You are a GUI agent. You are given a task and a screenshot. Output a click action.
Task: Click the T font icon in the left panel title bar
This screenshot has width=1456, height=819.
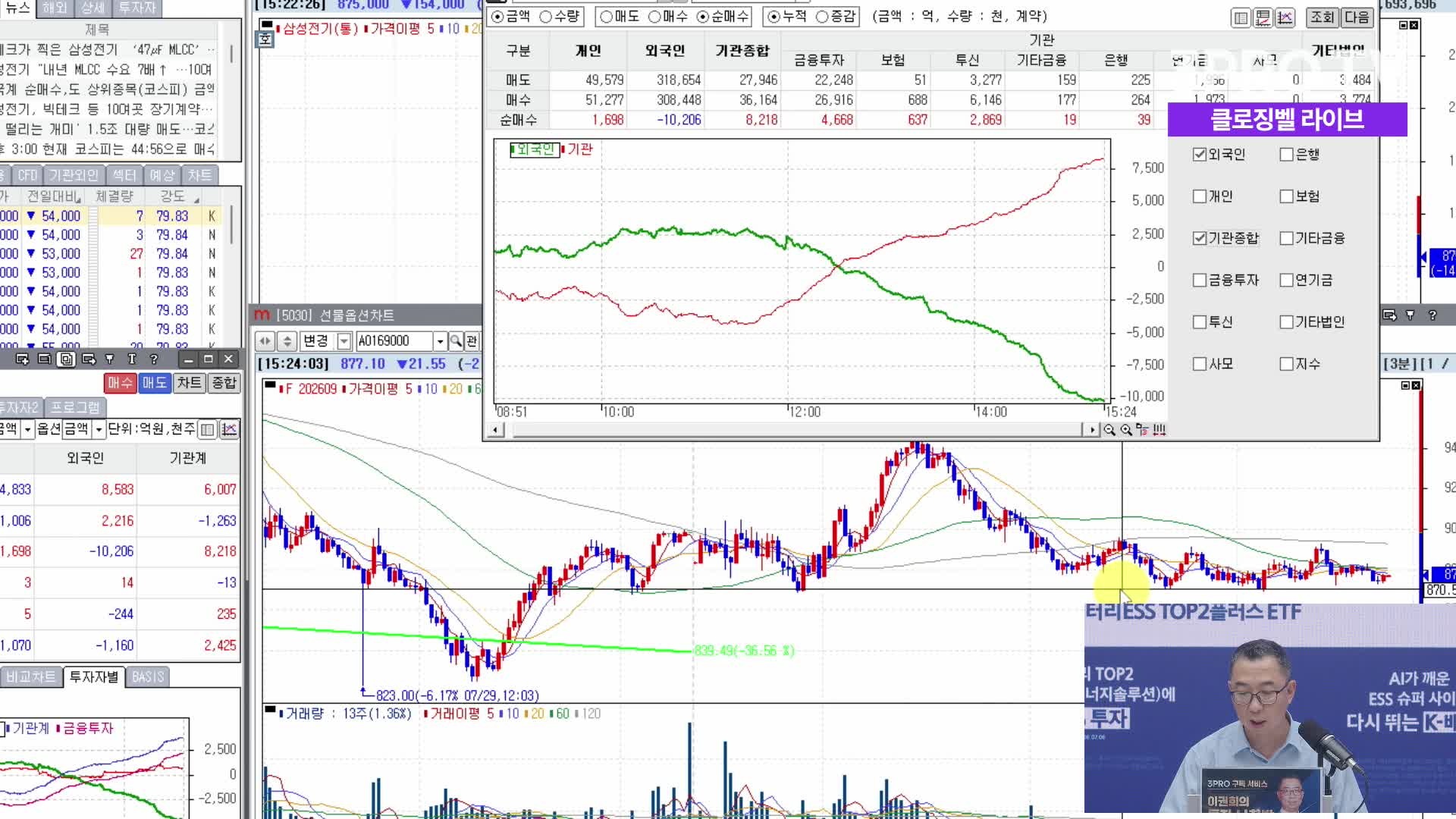pyautogui.click(x=132, y=359)
